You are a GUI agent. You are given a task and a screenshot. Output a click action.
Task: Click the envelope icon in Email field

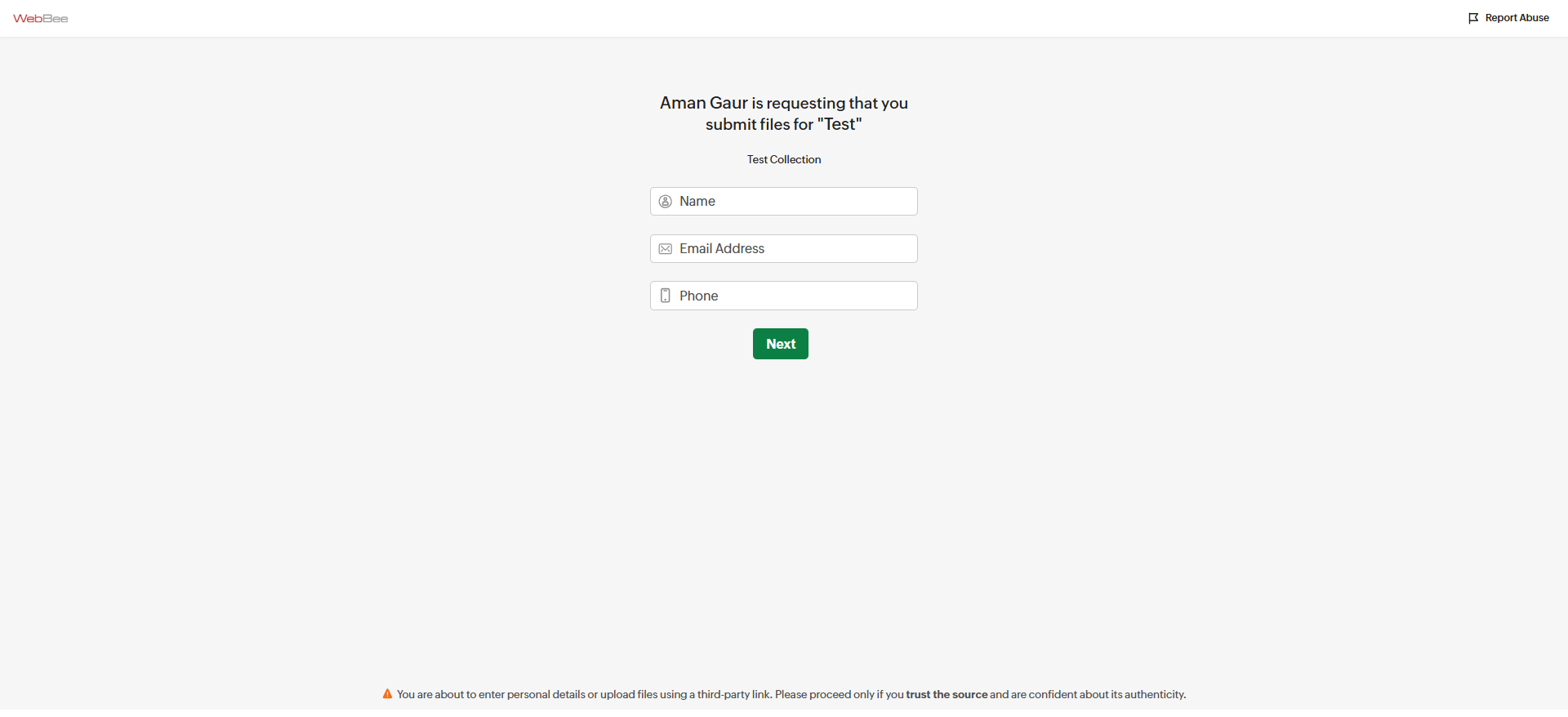pos(666,249)
